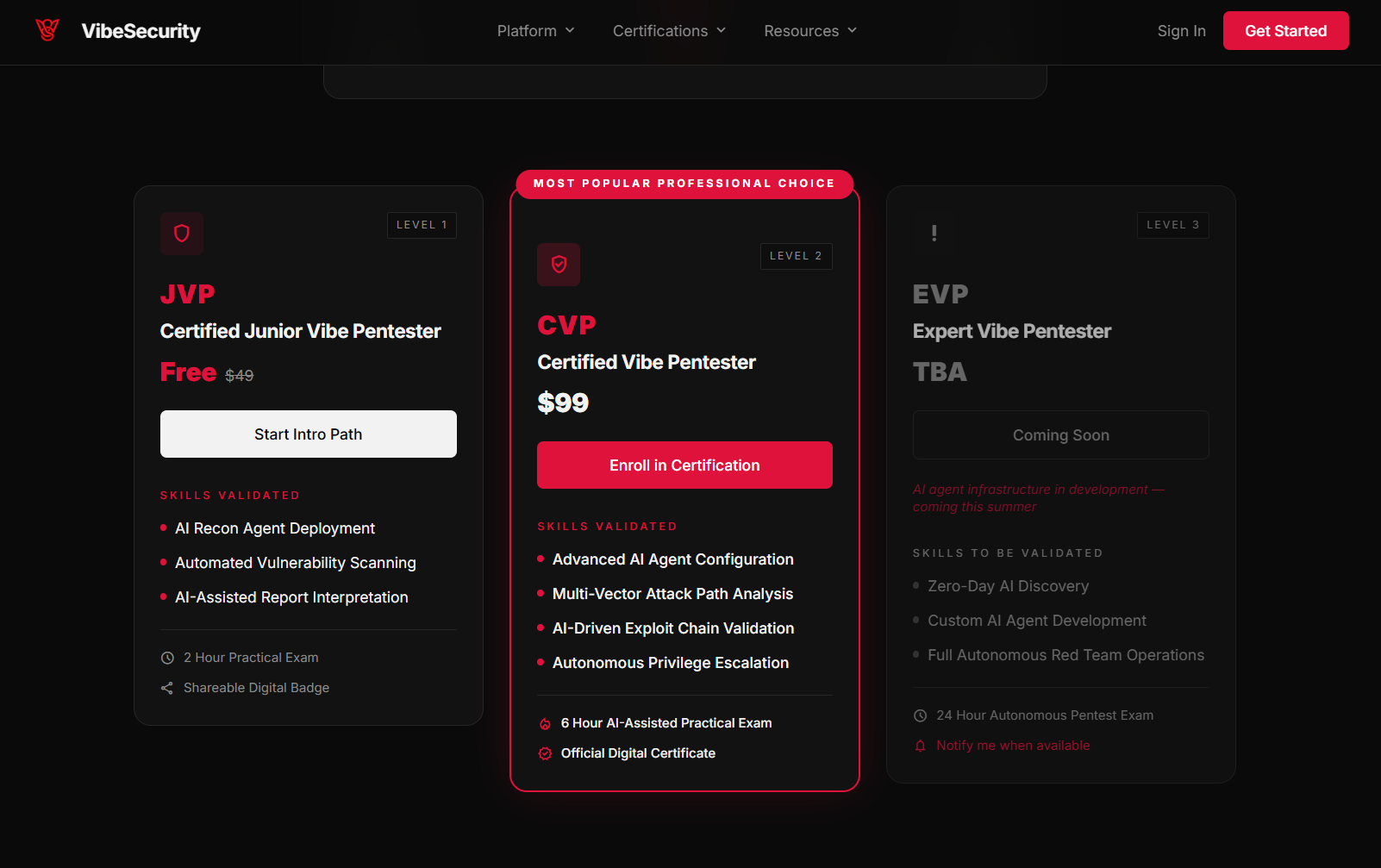Click the clock icon next to 2 Hour Practical Exam
Viewport: 1381px width, 868px height.
pos(166,657)
